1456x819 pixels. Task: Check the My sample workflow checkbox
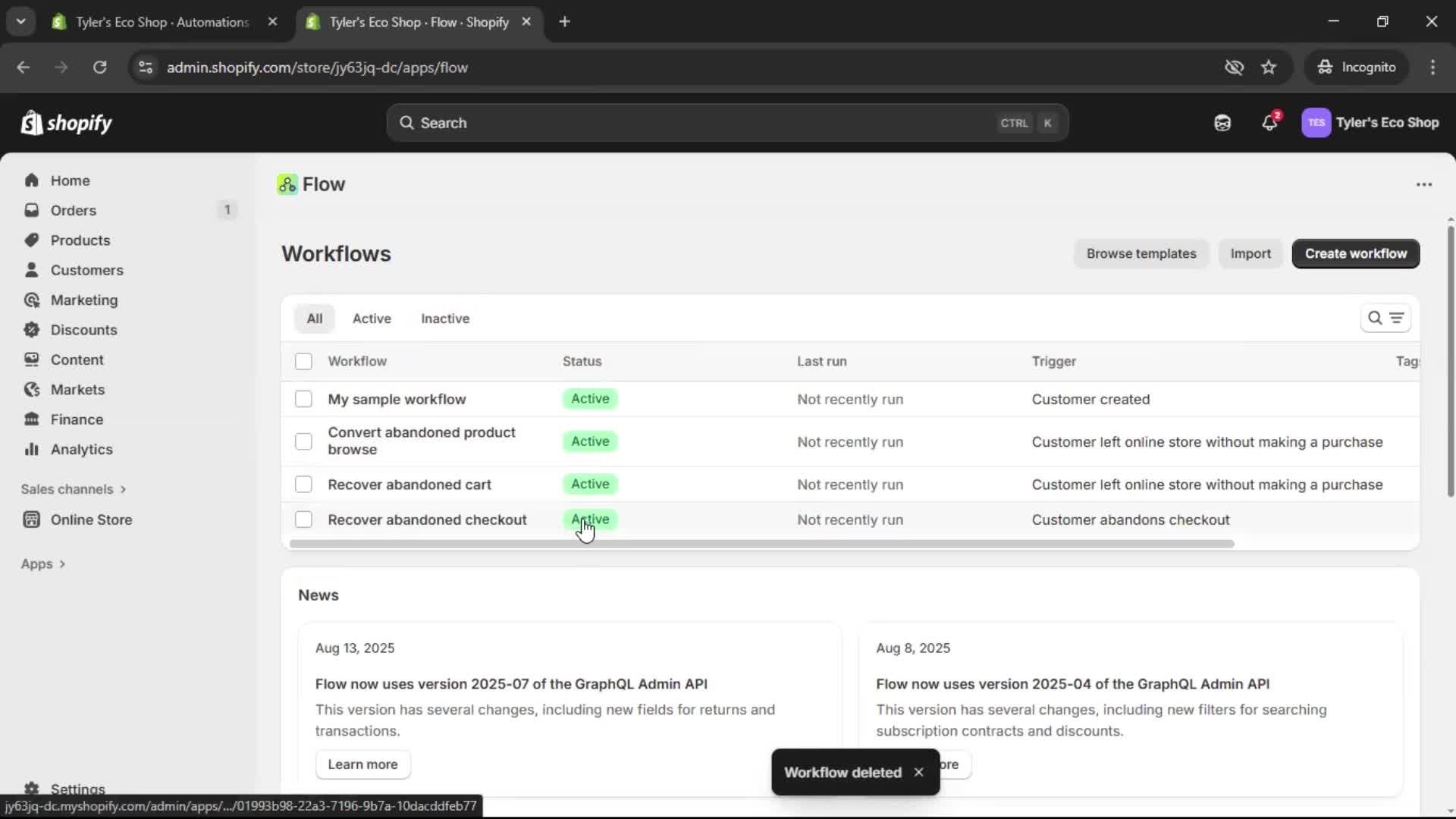(303, 399)
